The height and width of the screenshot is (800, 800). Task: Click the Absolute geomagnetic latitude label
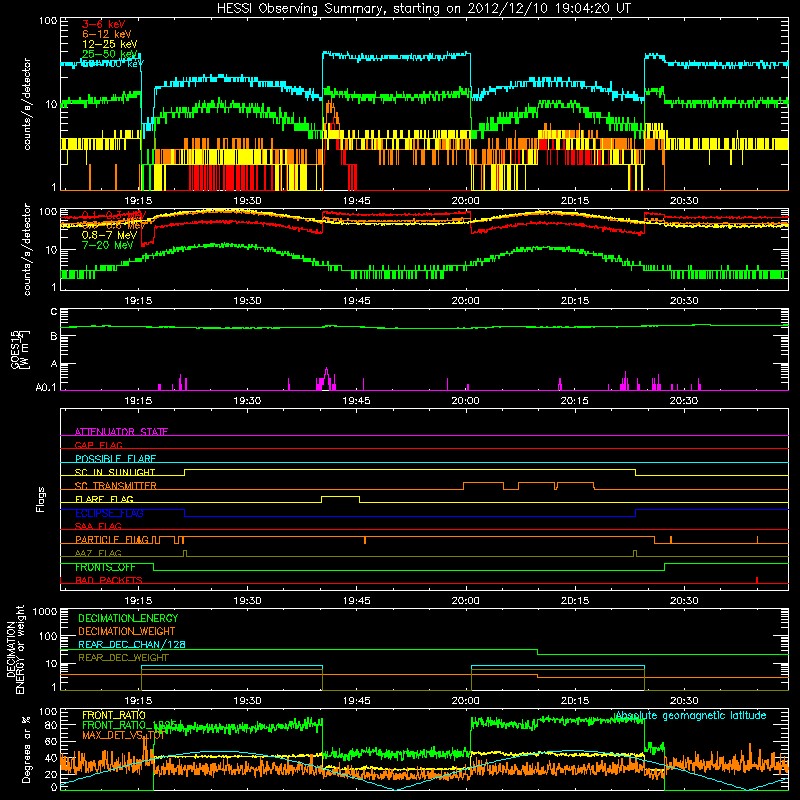click(691, 715)
